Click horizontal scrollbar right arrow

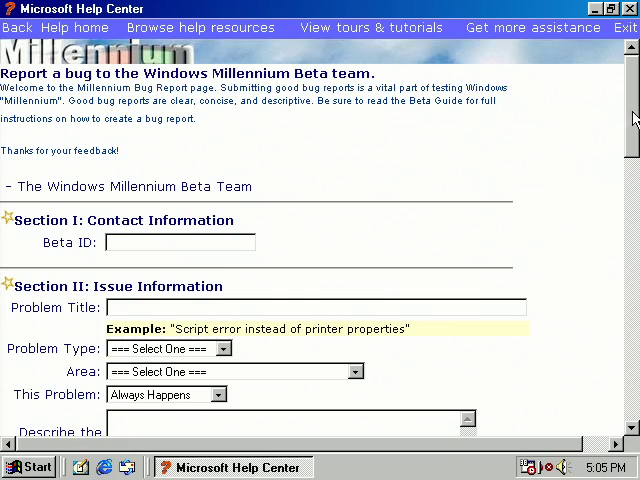tap(616, 444)
